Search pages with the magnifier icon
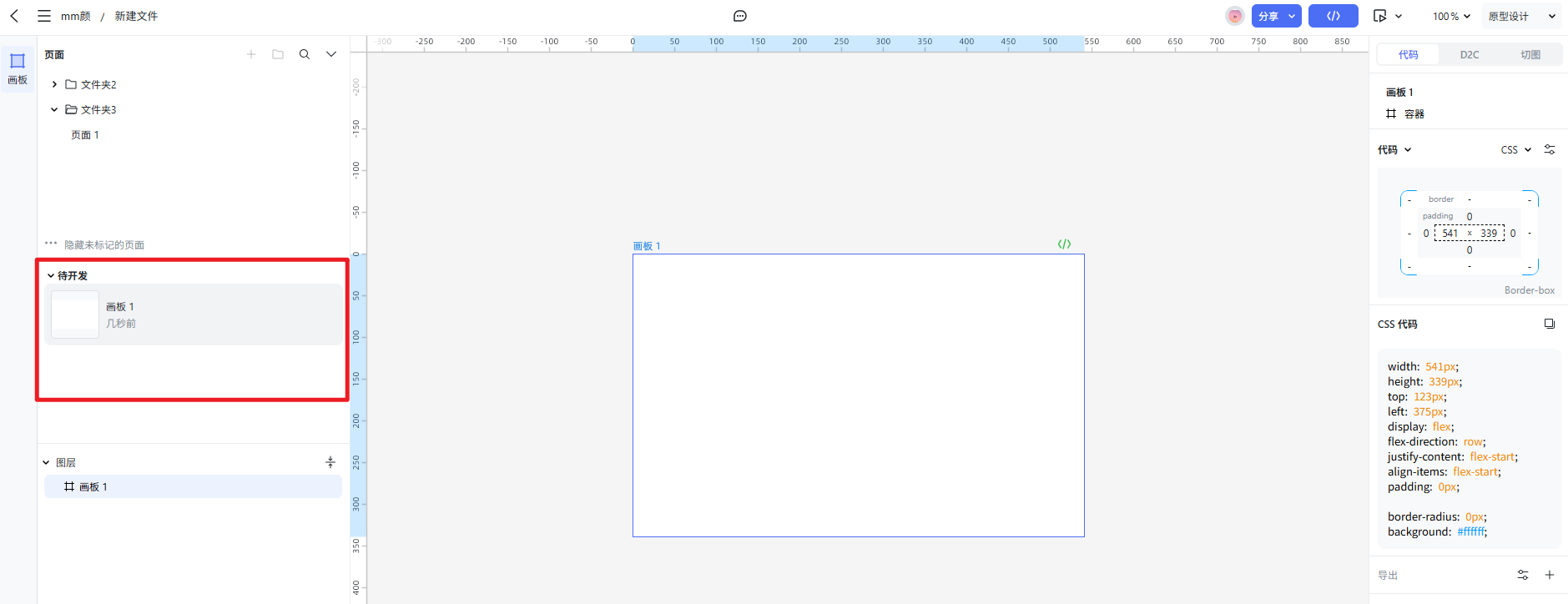The image size is (1568, 604). coord(305,54)
